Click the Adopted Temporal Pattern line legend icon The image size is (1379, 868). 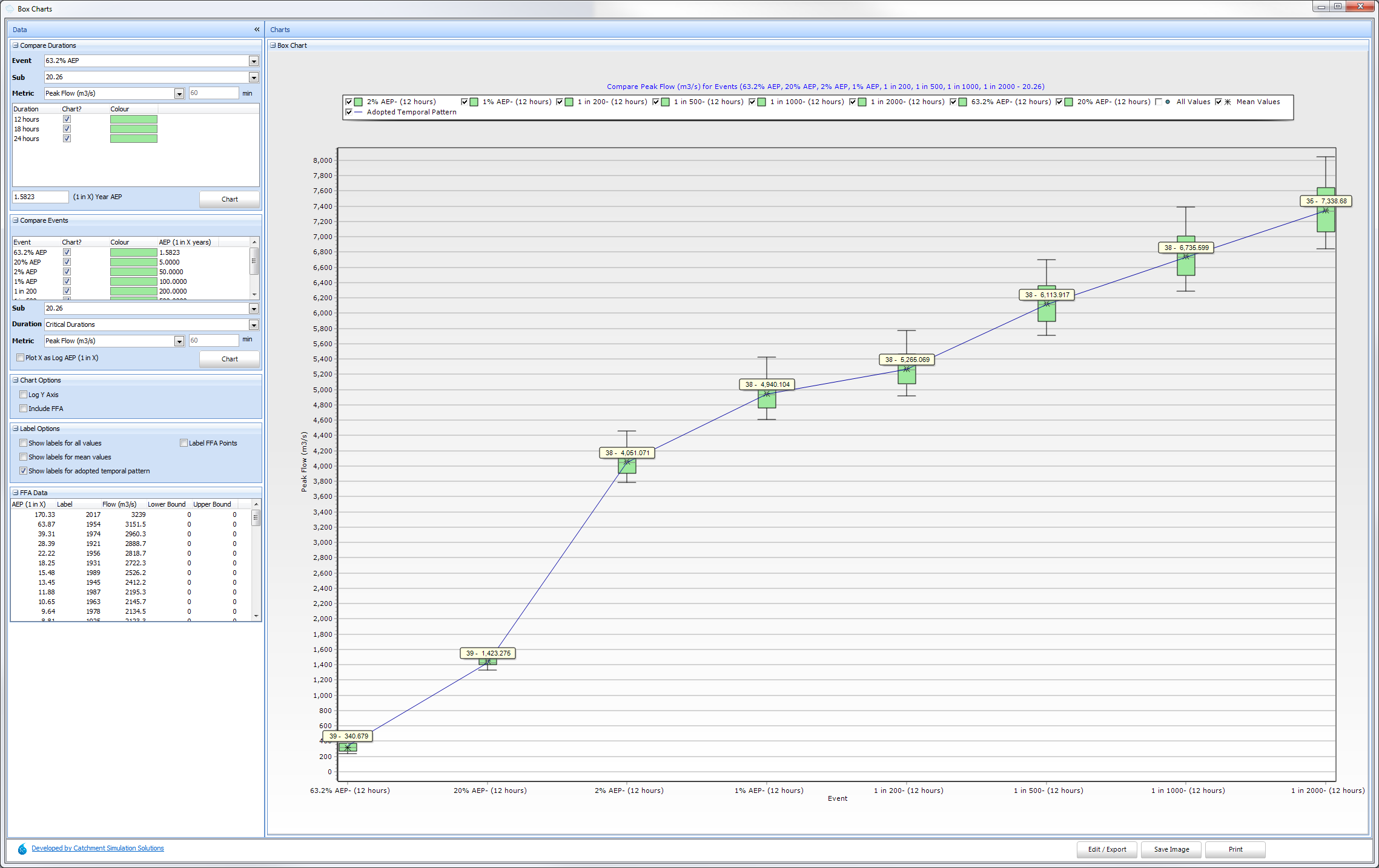point(359,112)
